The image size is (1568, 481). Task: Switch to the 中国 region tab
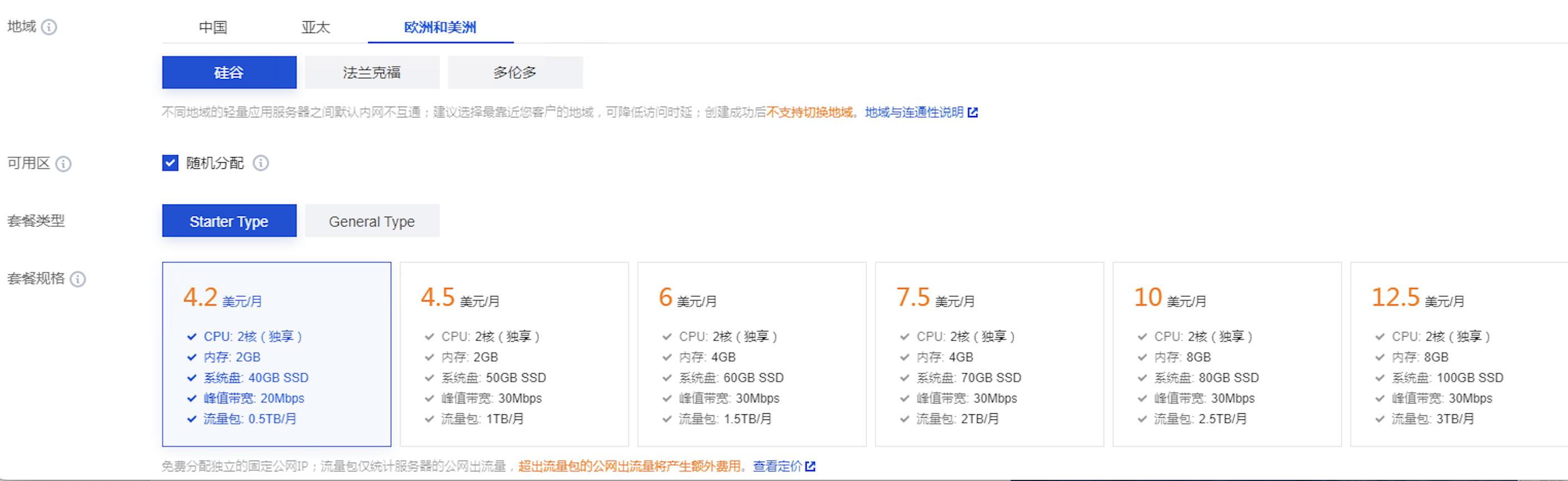[x=213, y=27]
